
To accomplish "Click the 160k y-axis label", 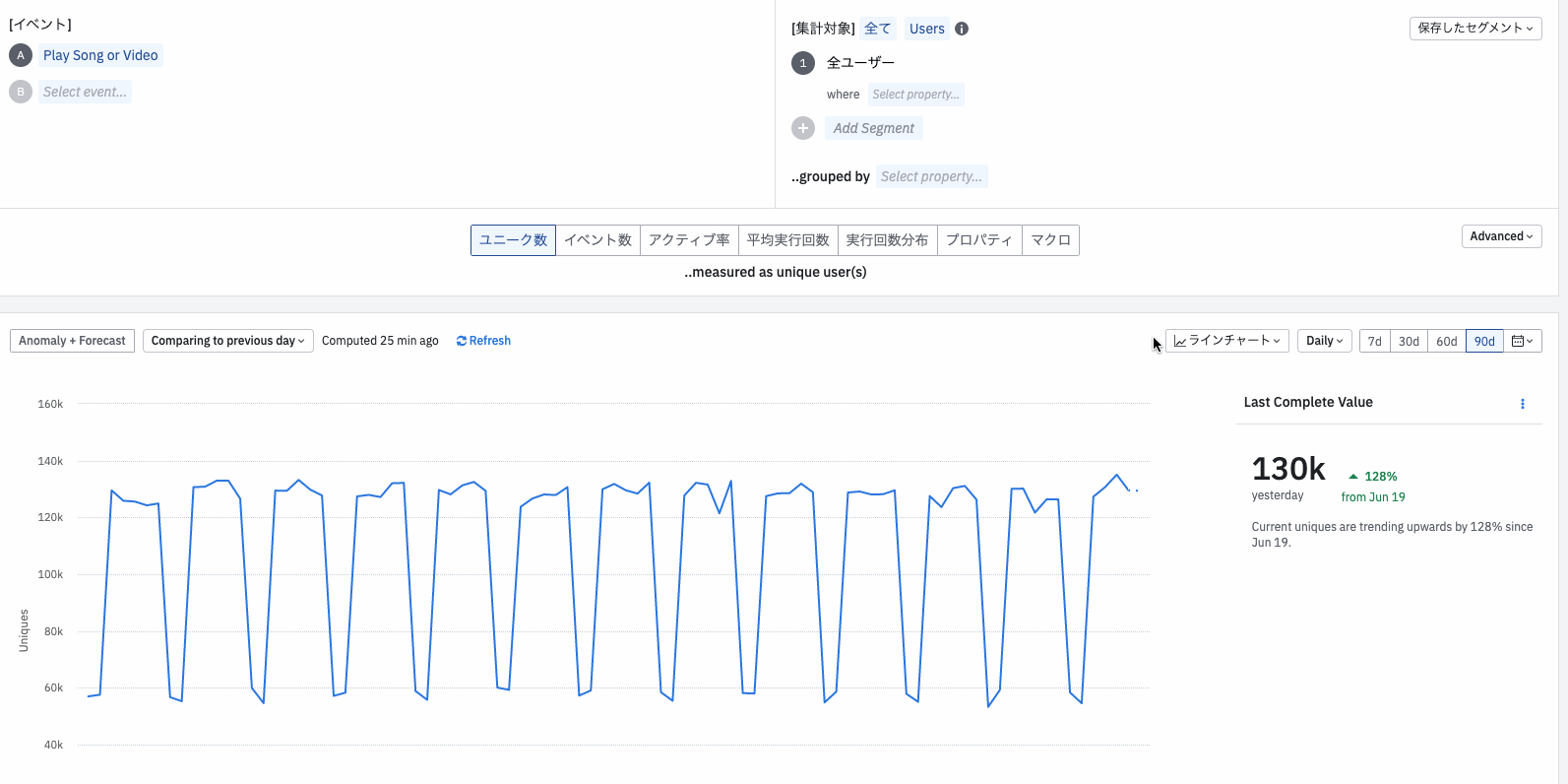I will tap(50, 404).
